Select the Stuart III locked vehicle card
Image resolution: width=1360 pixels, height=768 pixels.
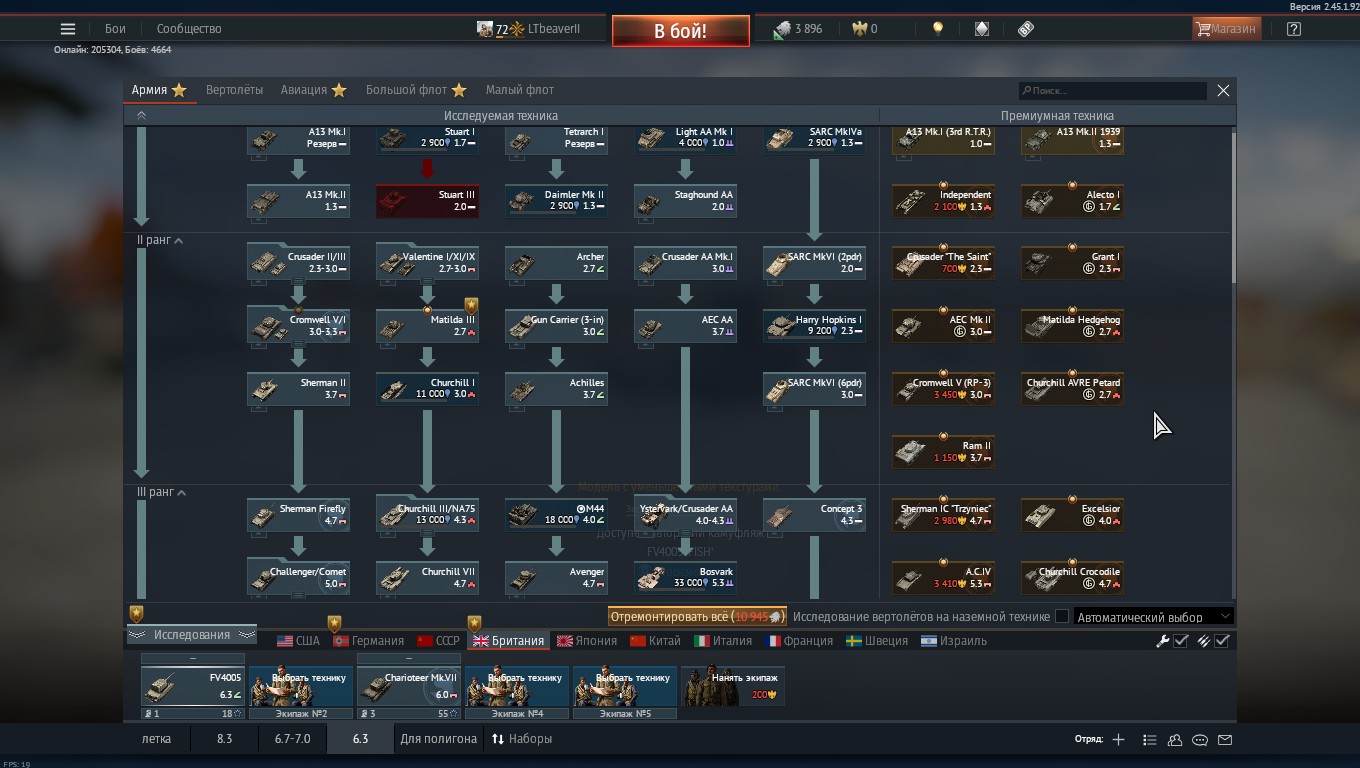427,201
